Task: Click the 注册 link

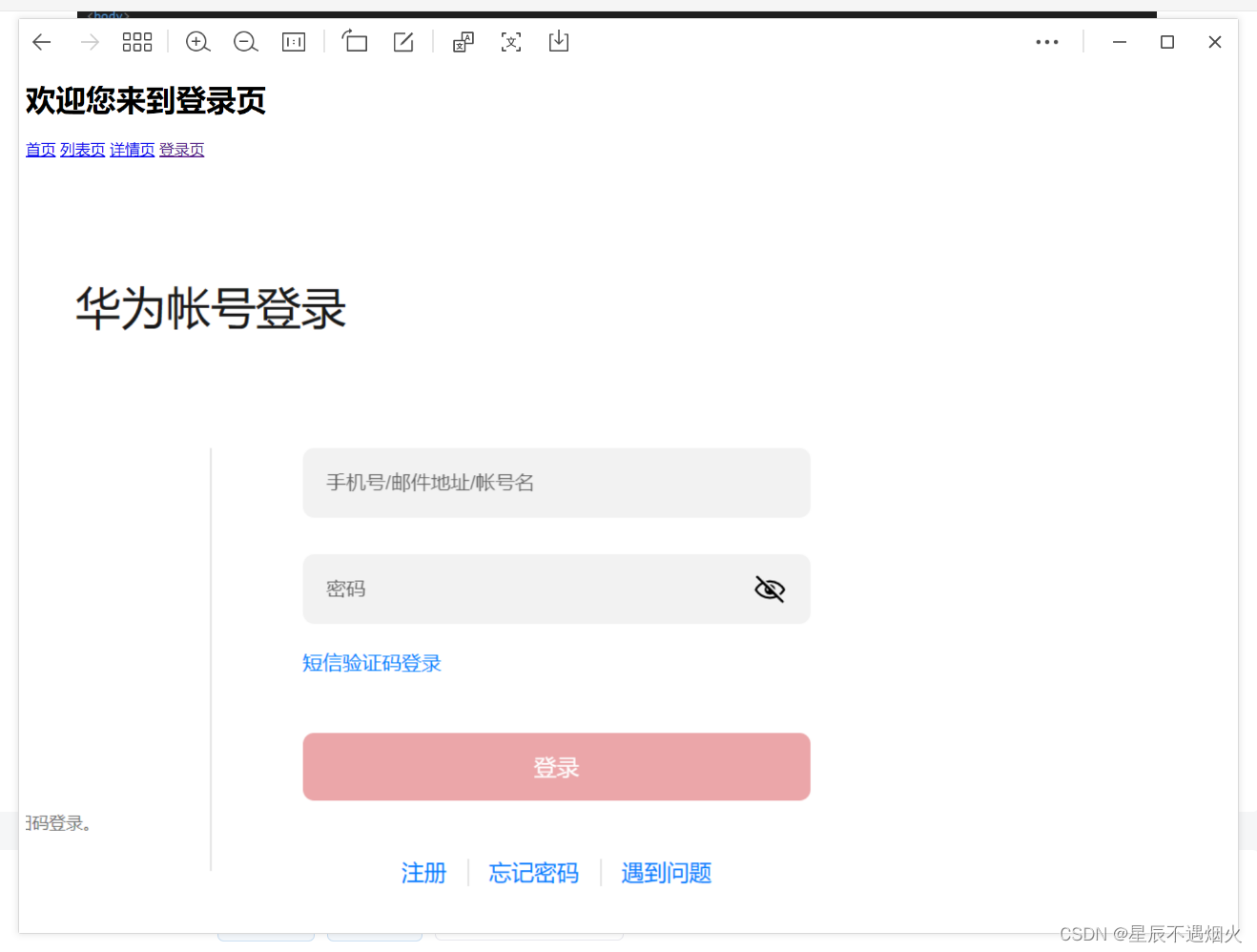Action: (423, 873)
